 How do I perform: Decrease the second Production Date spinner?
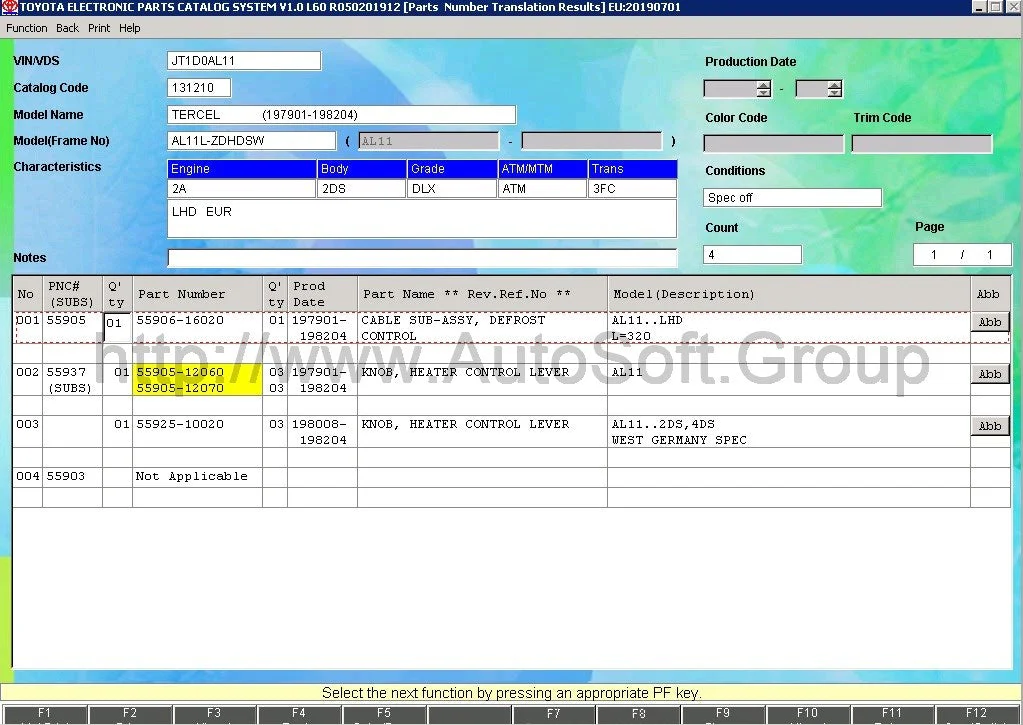pos(834,94)
